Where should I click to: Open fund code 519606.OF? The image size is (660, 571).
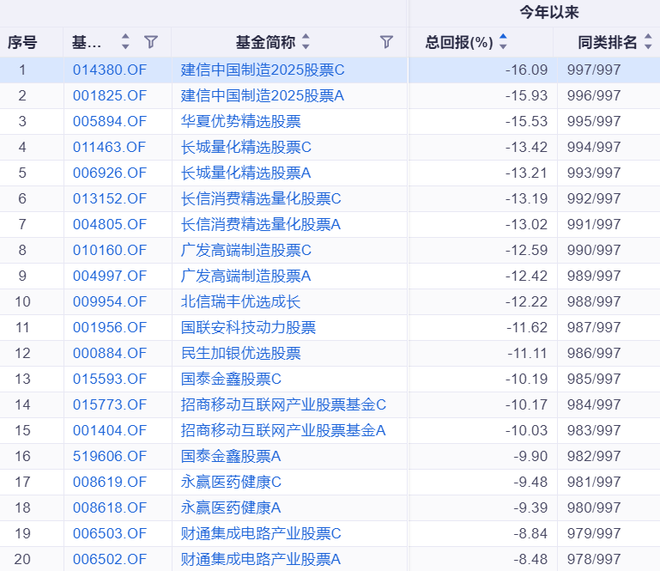[x=109, y=456]
